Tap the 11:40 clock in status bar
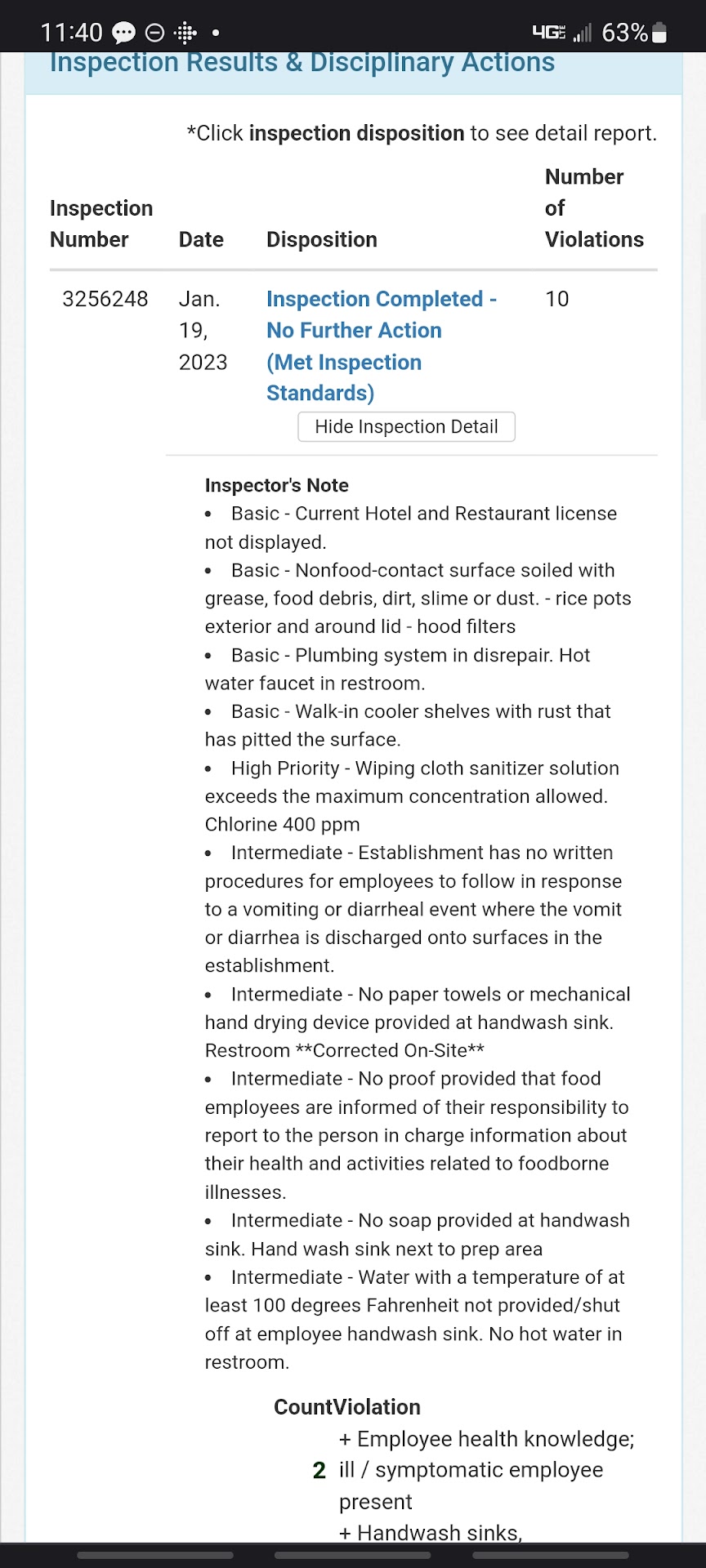Image resolution: width=706 pixels, height=1568 pixels. pos(71,33)
